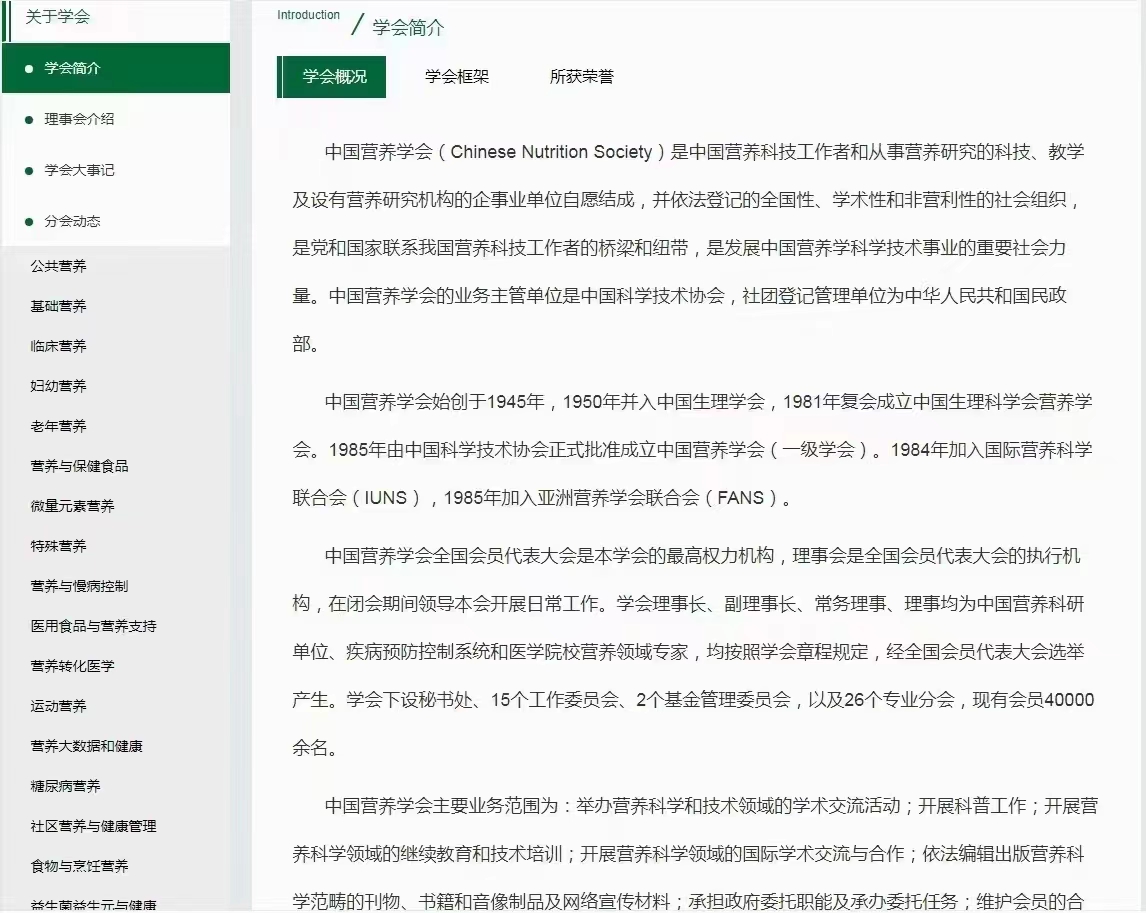Open 妇幼营养 branch page
1146x913 pixels.
click(58, 386)
